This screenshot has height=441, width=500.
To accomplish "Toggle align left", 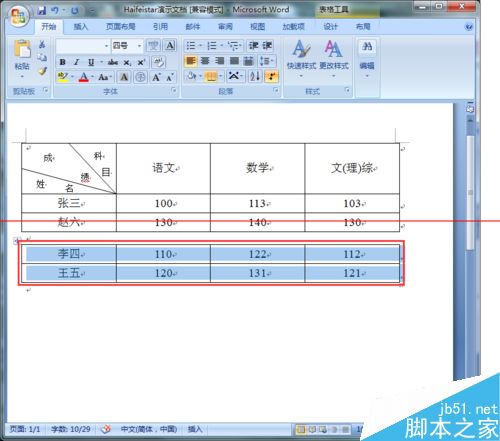I will coord(190,61).
